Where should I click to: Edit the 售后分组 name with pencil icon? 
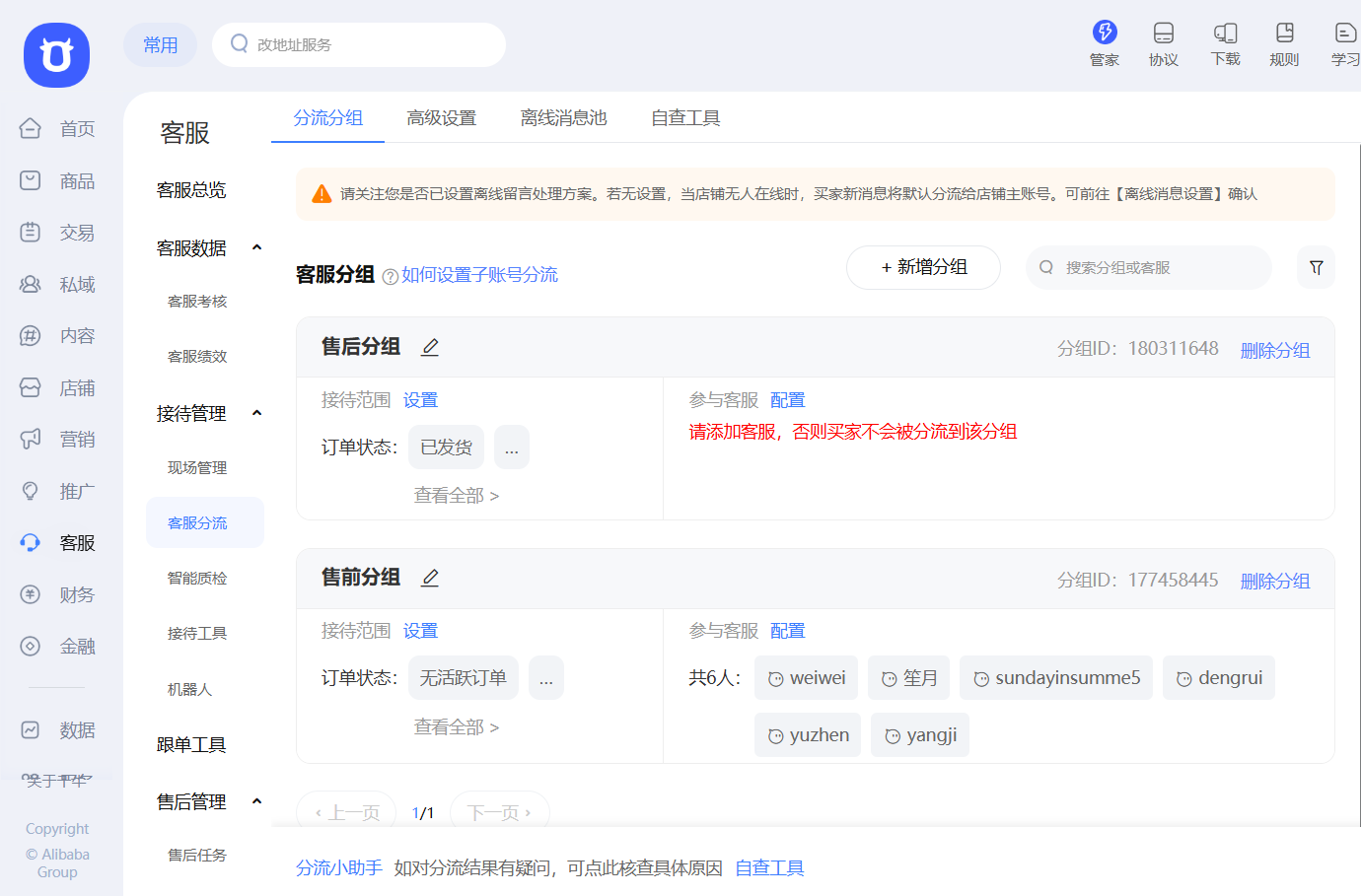pyautogui.click(x=430, y=347)
